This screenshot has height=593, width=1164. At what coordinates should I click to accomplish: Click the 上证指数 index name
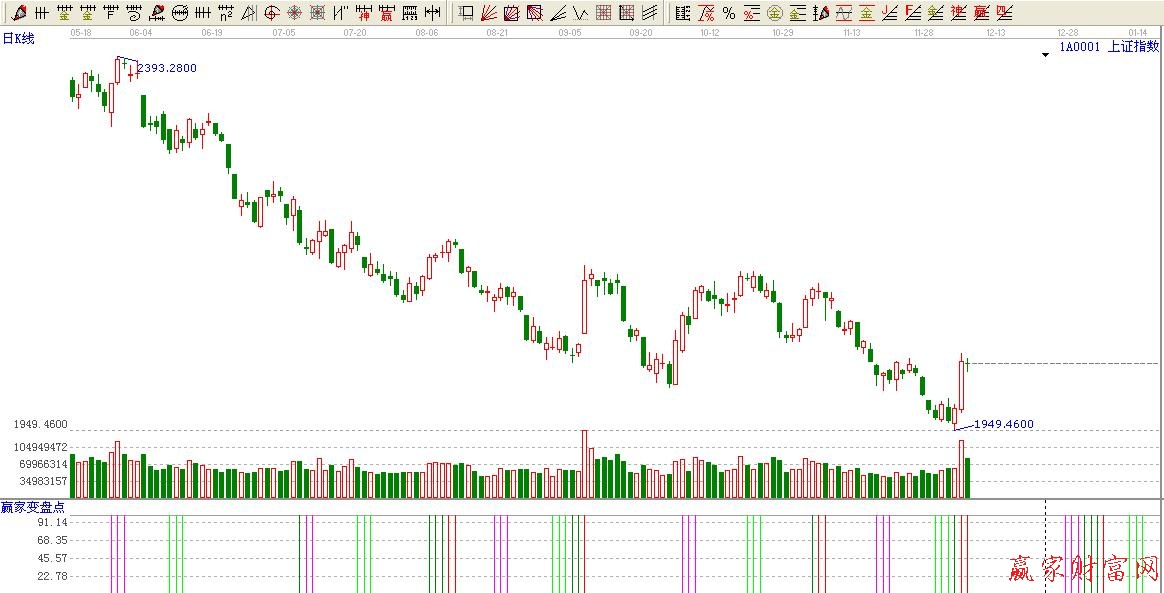1133,46
